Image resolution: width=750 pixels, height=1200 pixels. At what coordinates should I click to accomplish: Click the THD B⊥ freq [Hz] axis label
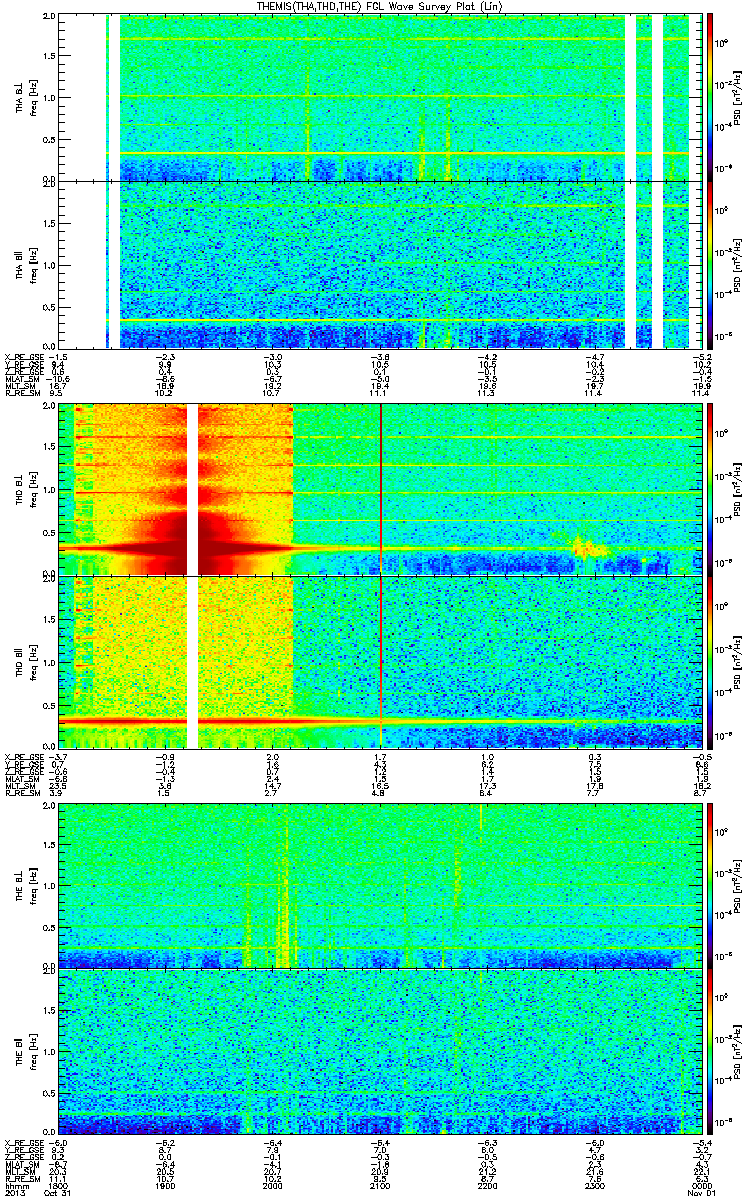click(x=32, y=490)
